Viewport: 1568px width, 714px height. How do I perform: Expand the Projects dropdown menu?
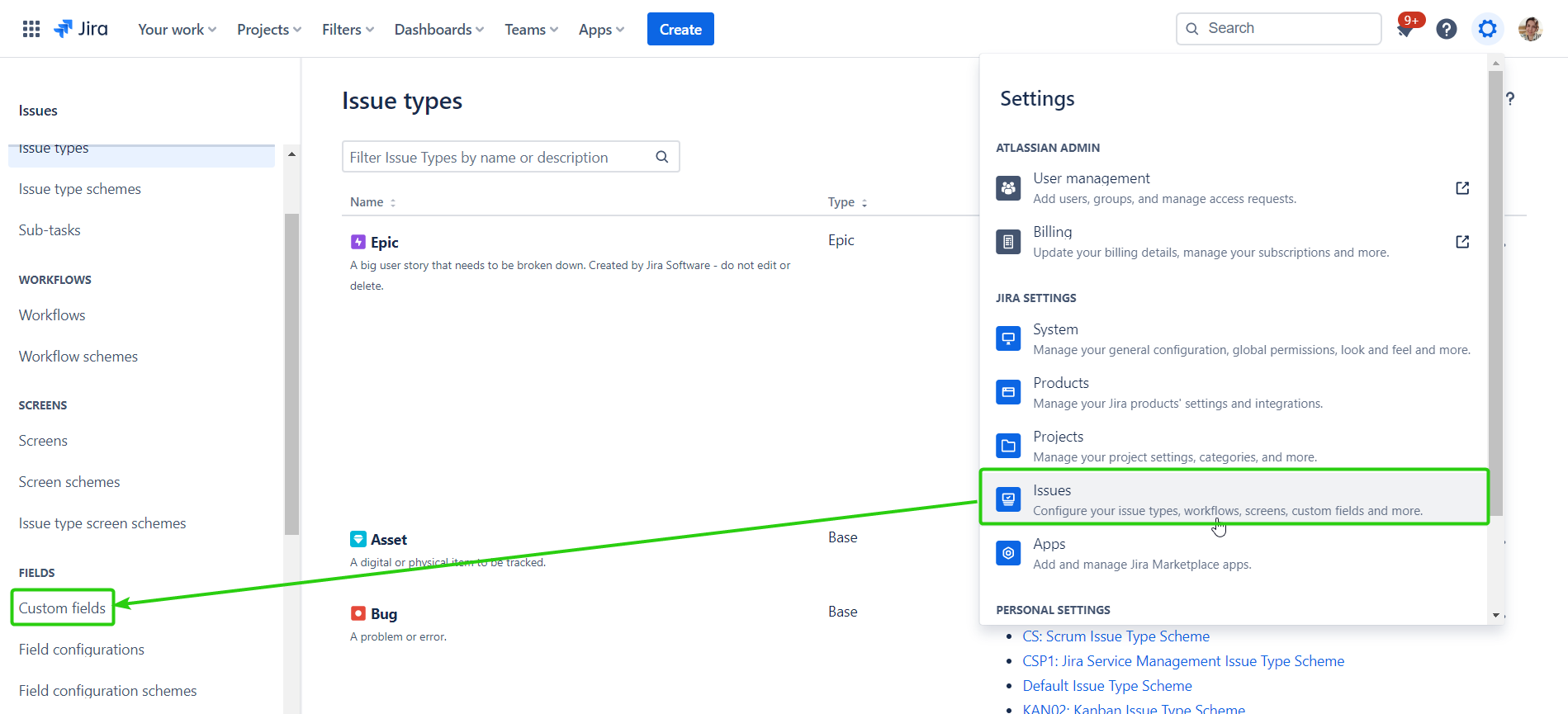click(268, 30)
